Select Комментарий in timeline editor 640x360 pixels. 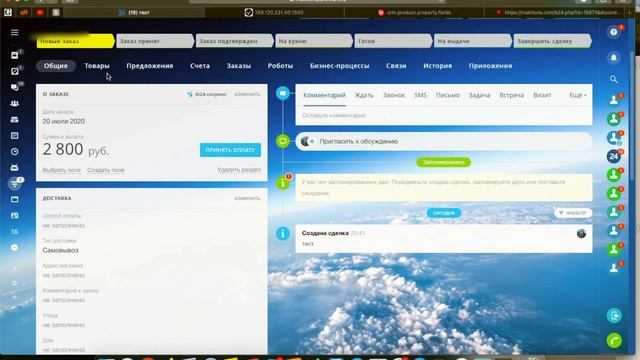click(x=324, y=95)
